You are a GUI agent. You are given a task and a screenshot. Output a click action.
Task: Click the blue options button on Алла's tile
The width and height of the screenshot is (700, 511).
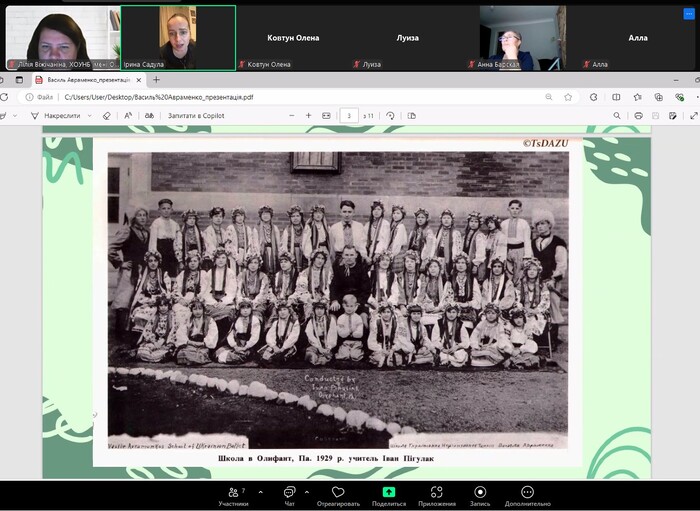coord(689,14)
